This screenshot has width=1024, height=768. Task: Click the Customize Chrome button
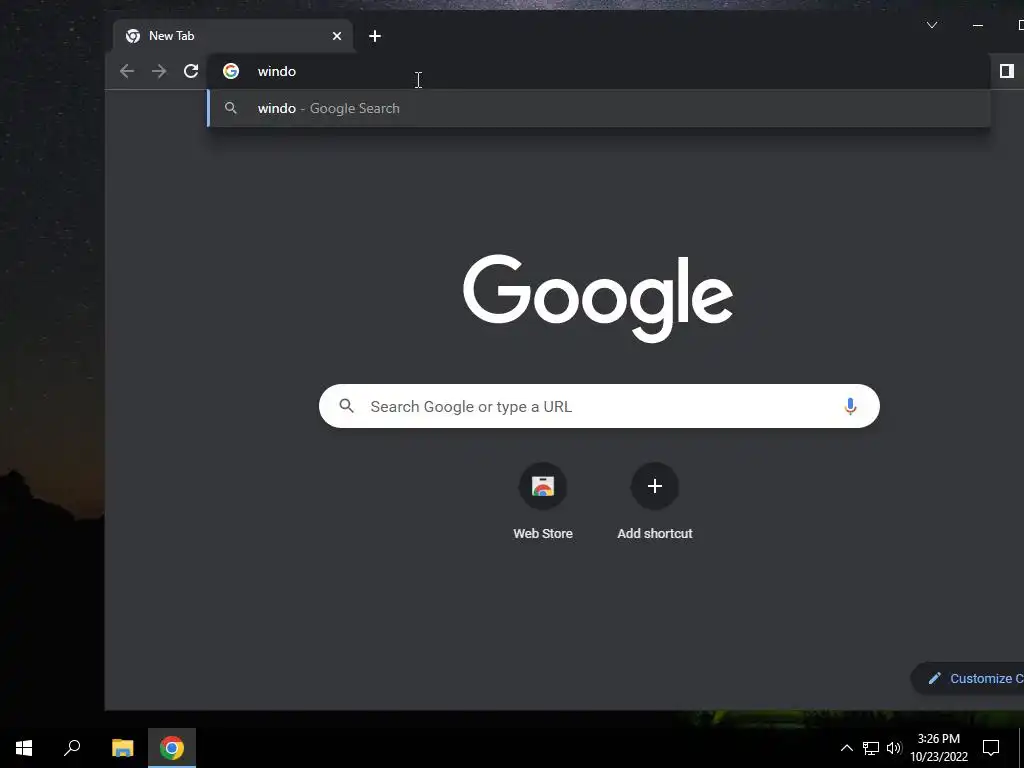(968, 679)
